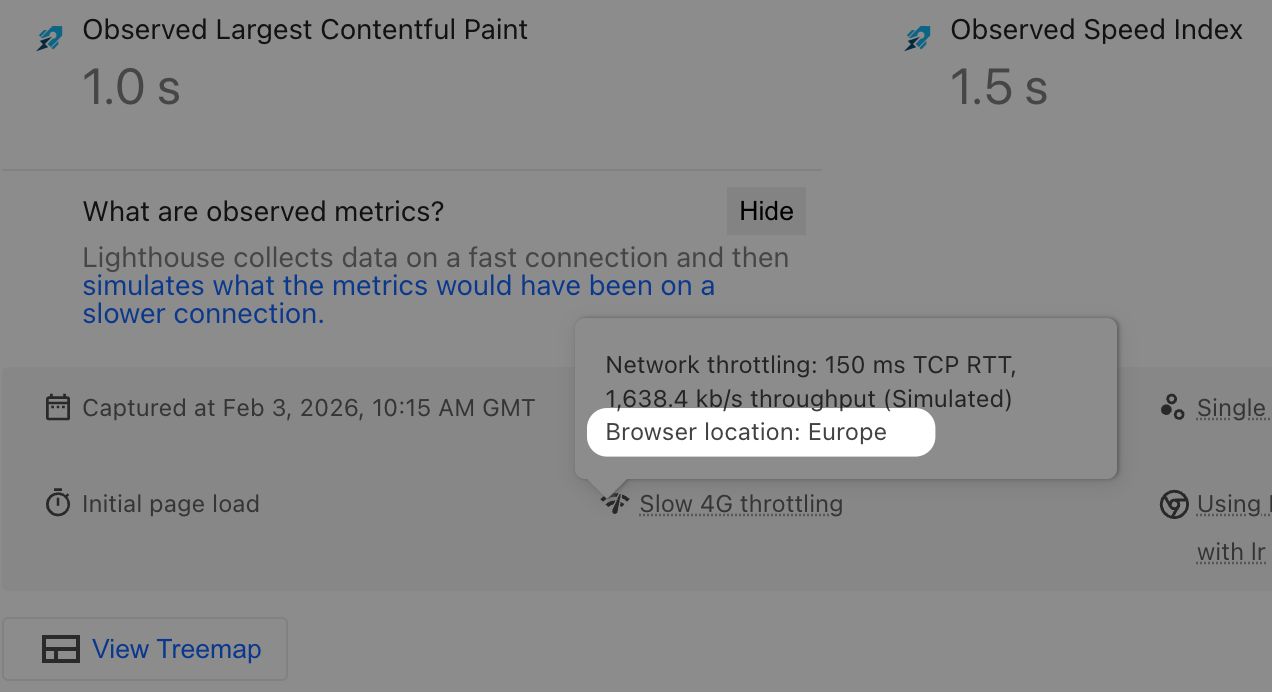Screen dimensions: 1272x692
Task: Click the 1.0 s Largest Contentful Paint value
Action: [x=131, y=88]
